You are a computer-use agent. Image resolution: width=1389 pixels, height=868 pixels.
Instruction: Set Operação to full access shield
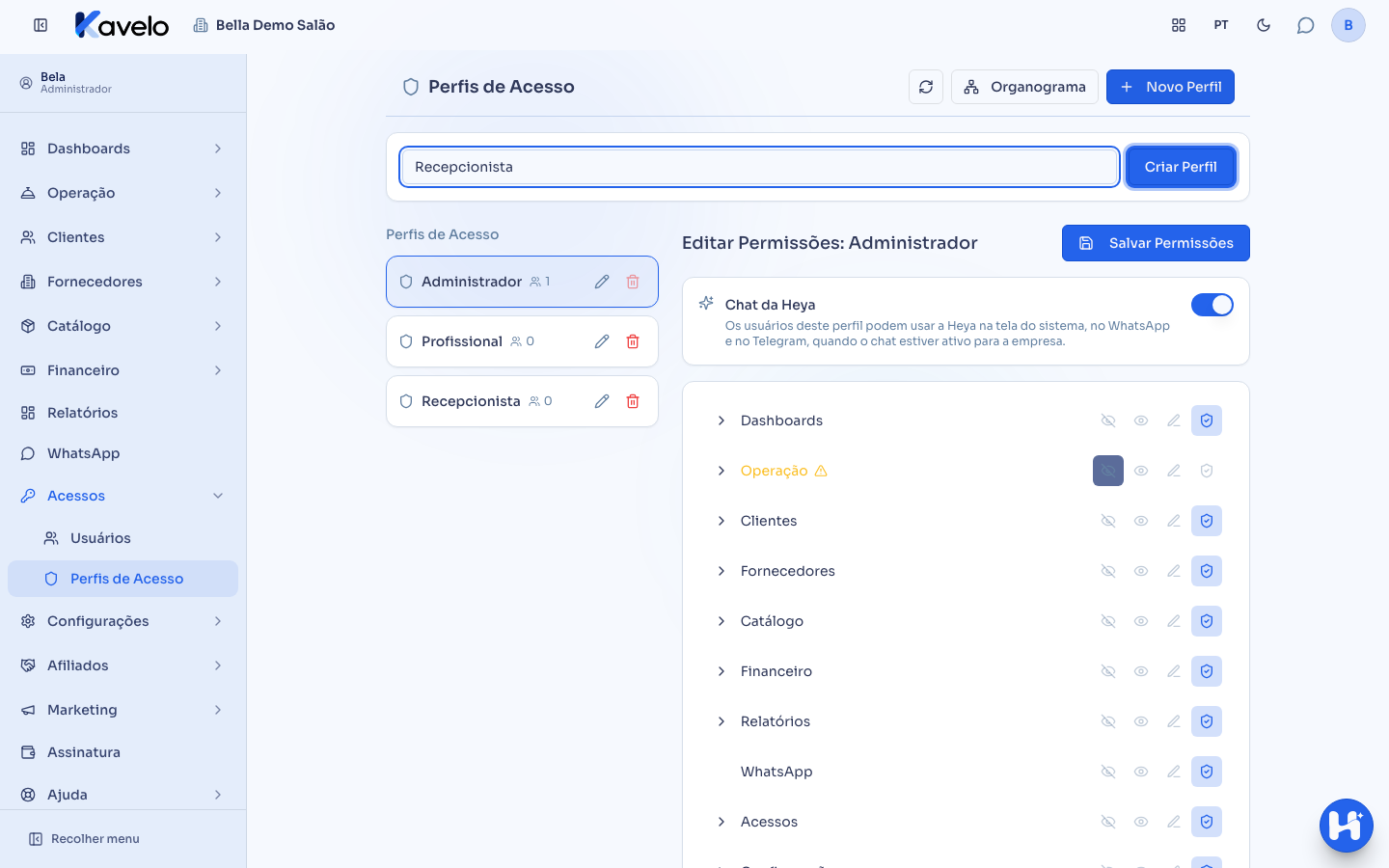pos(1207,471)
